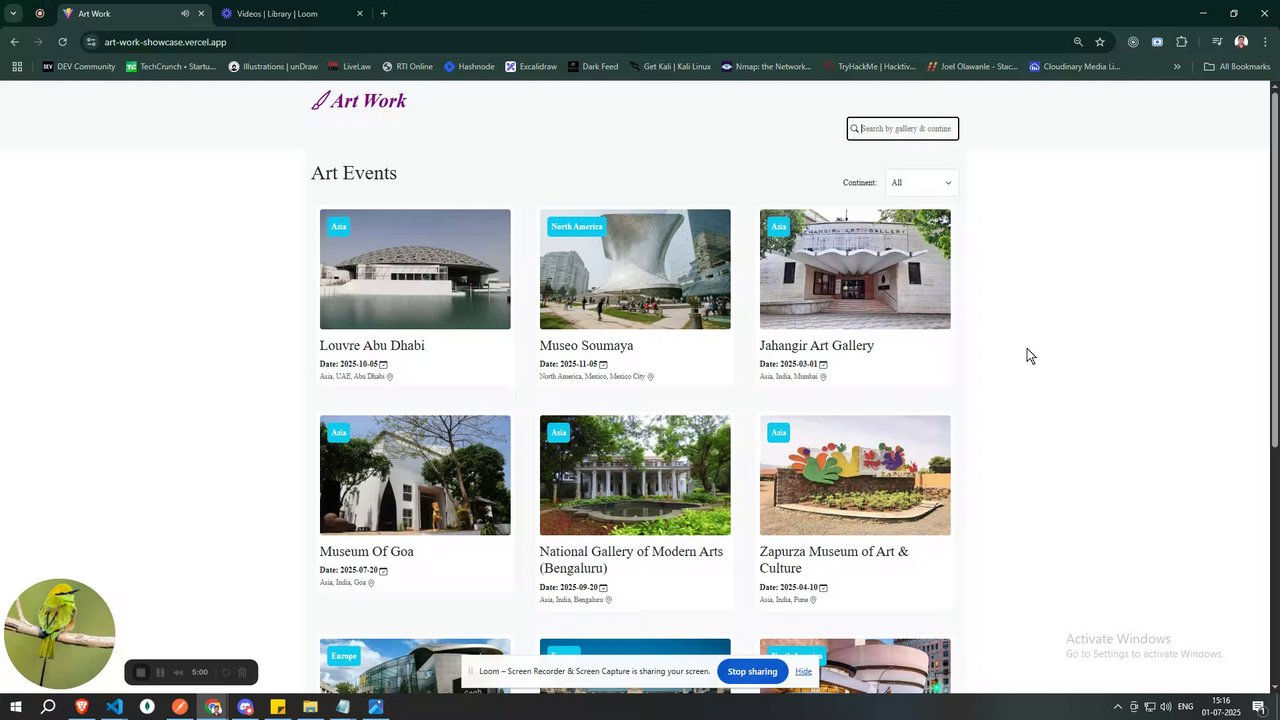Expand the hidden bookmarks chevron
This screenshot has width=1280, height=720.
1177,67
